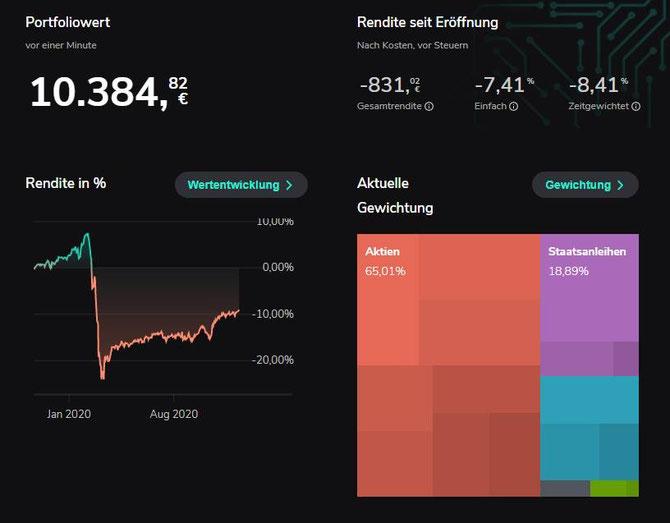Click the -7,41 % Einfach value

click(504, 85)
